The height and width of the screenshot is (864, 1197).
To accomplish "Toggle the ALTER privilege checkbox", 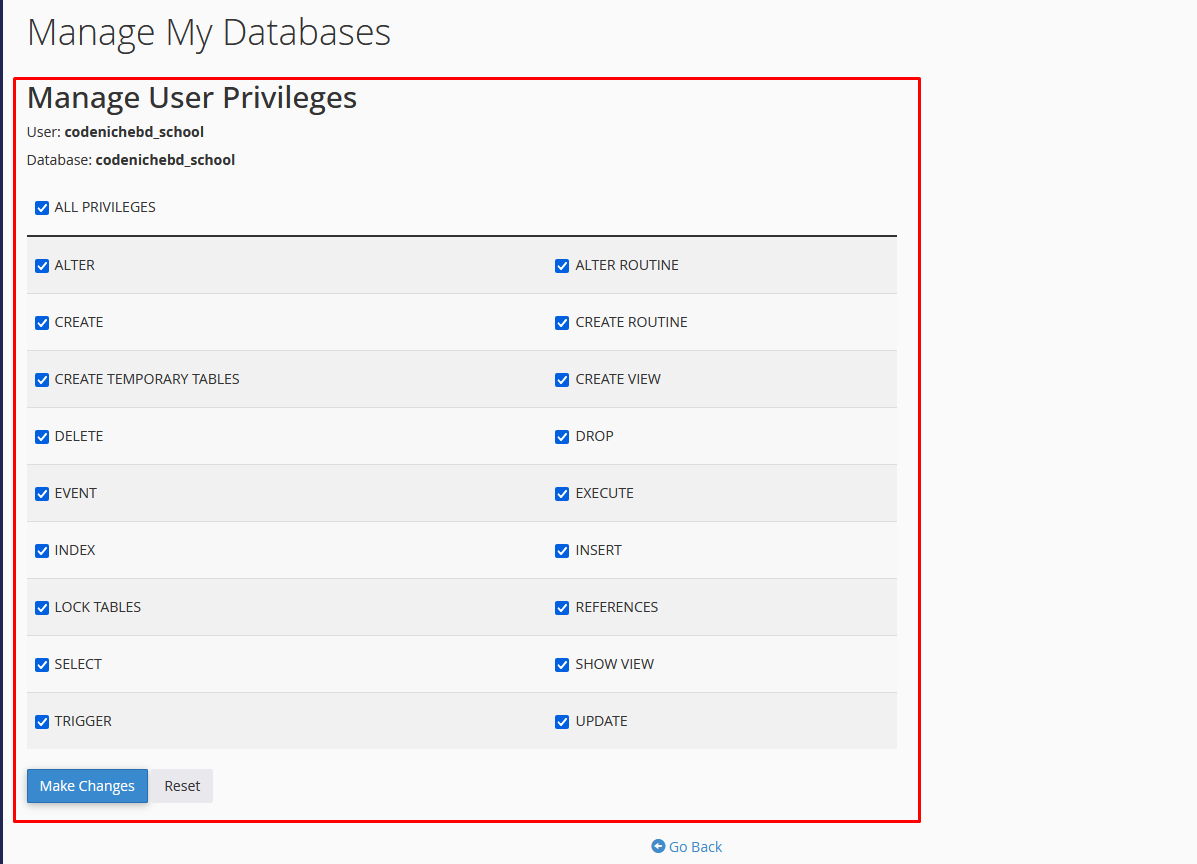I will tap(42, 266).
